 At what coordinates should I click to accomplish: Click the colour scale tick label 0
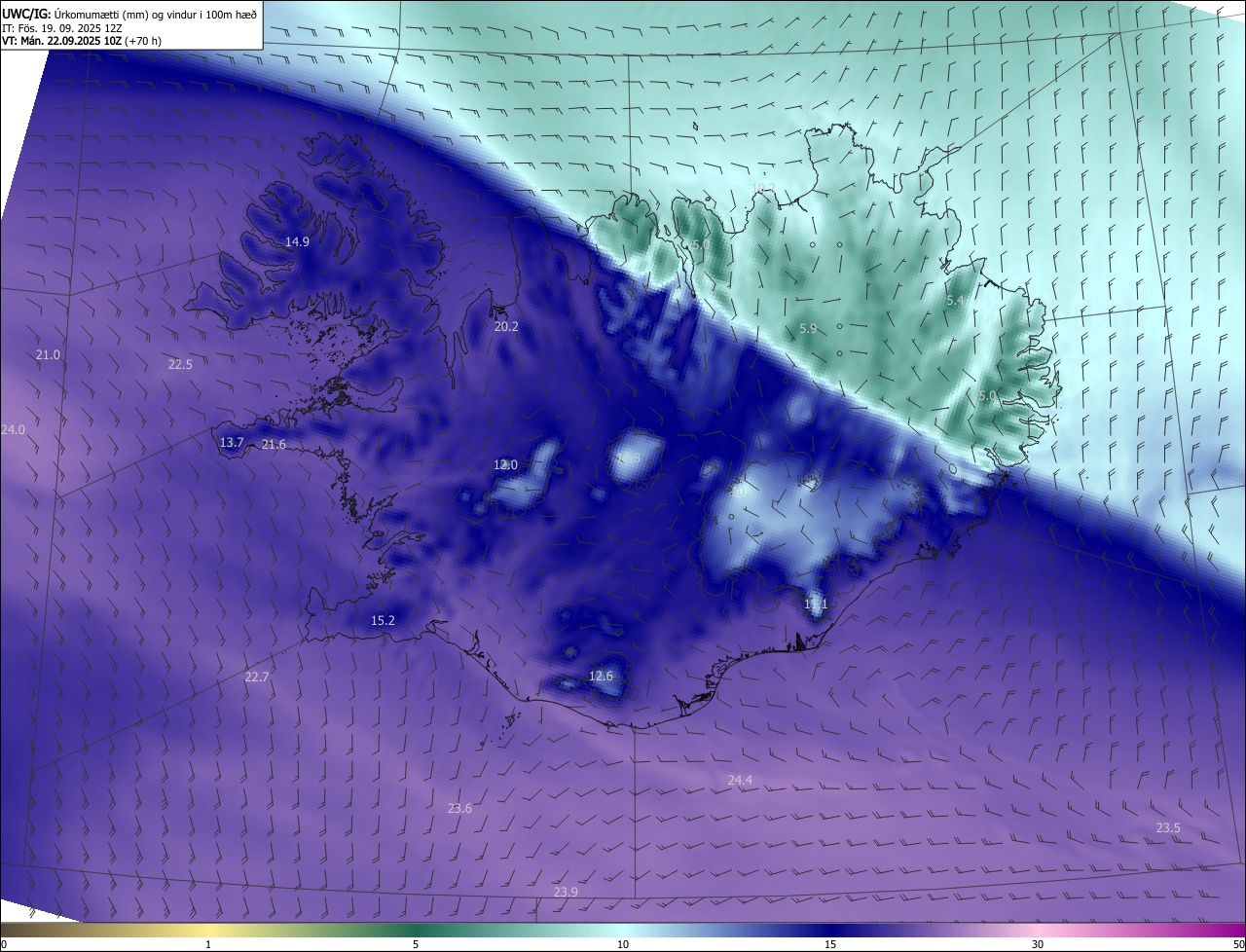[x=4, y=944]
